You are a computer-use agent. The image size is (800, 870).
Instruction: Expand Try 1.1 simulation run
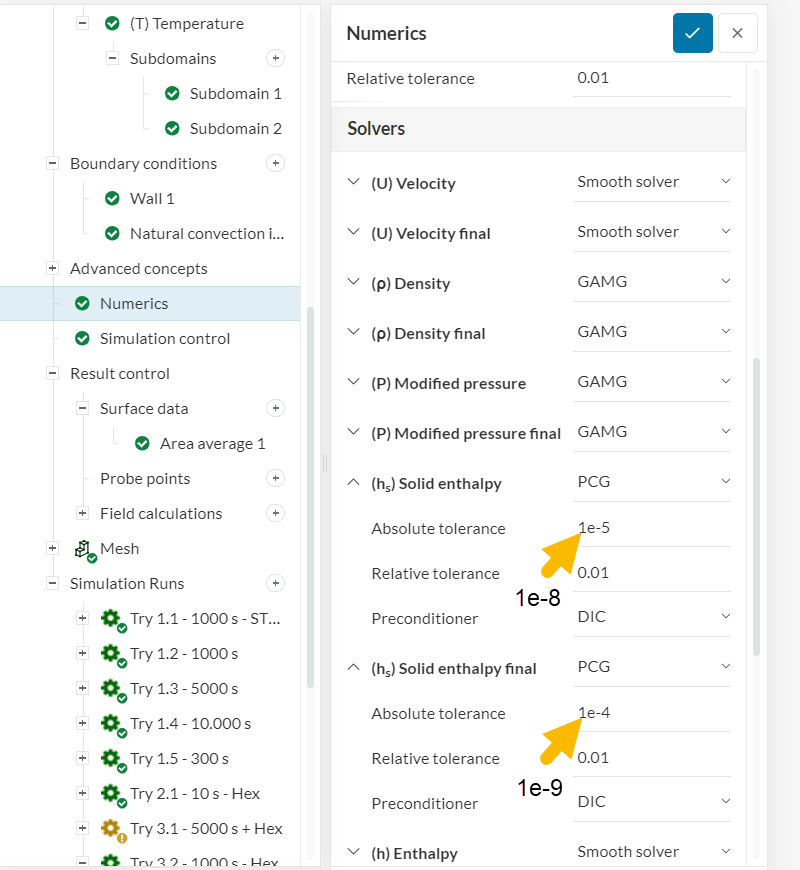82,618
